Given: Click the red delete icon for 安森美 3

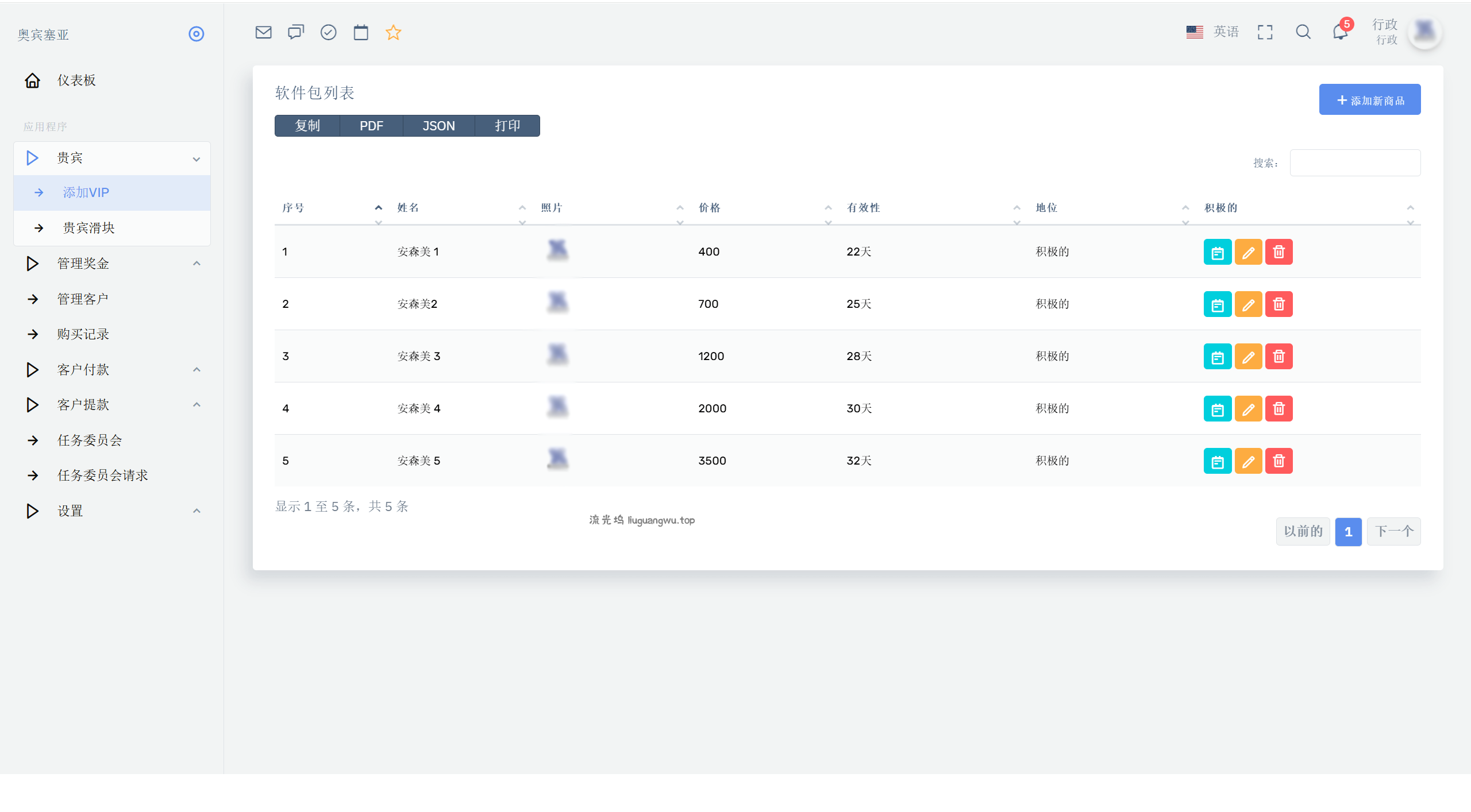Looking at the screenshot, I should [1279, 356].
